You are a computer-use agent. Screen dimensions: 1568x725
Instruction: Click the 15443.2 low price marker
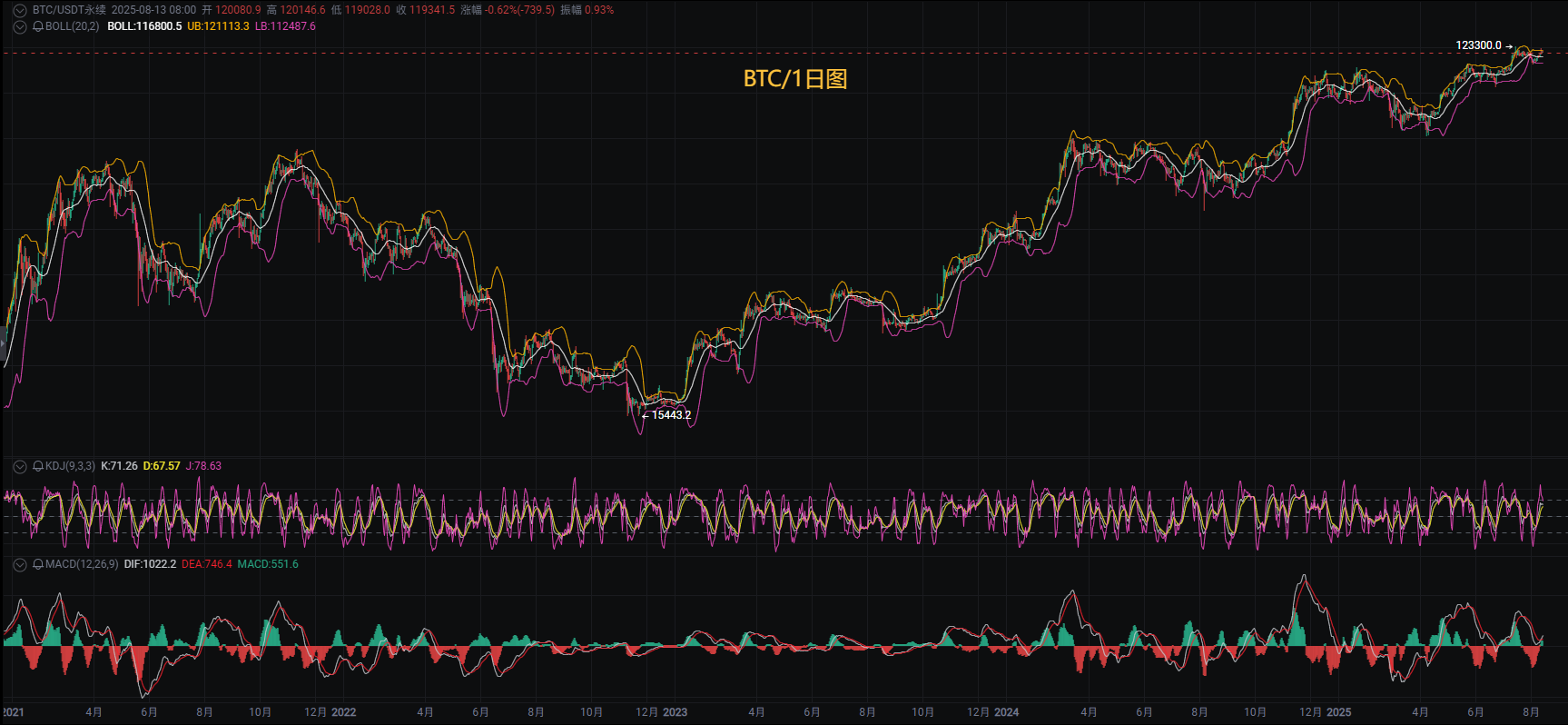point(666,415)
